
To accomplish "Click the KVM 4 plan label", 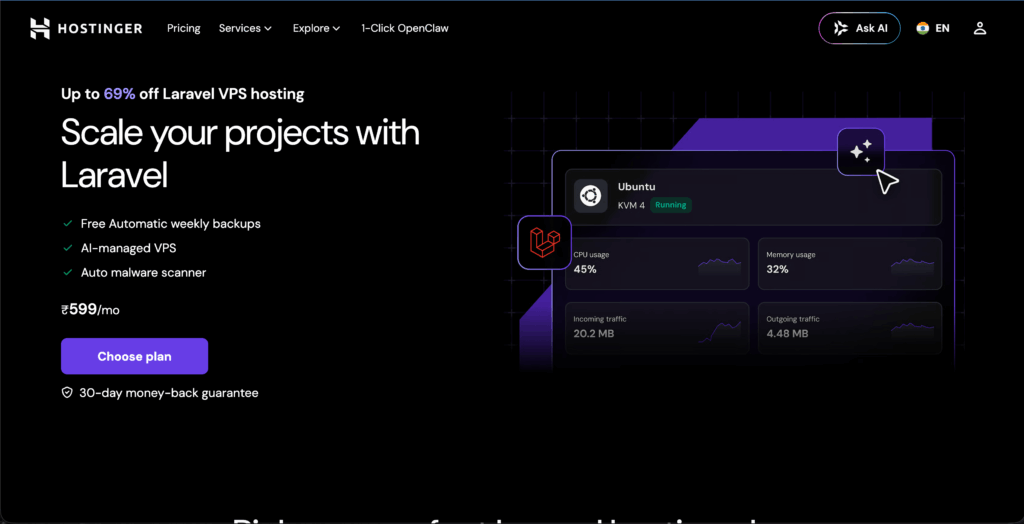I will (x=632, y=205).
